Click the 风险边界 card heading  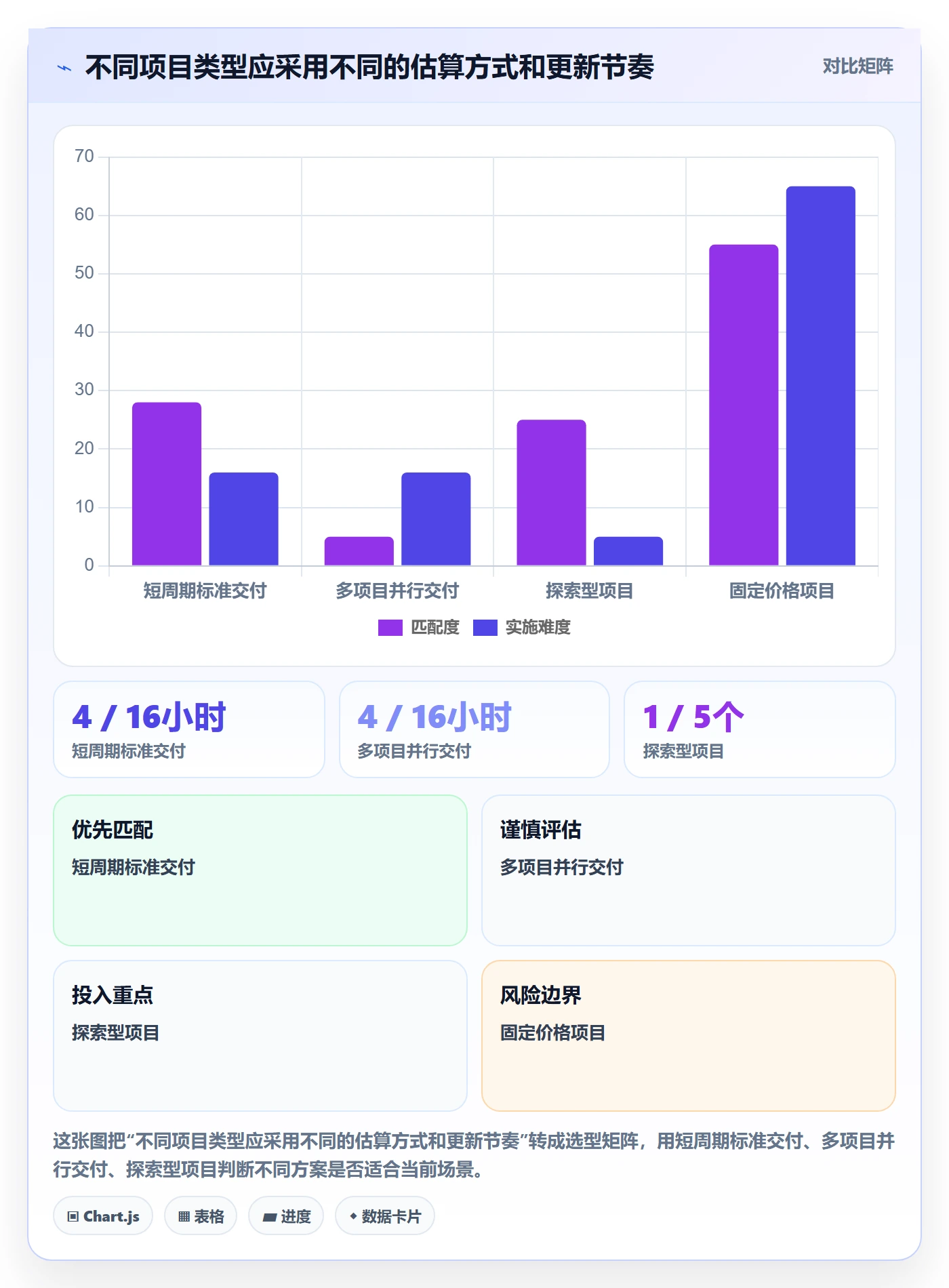coord(541,995)
